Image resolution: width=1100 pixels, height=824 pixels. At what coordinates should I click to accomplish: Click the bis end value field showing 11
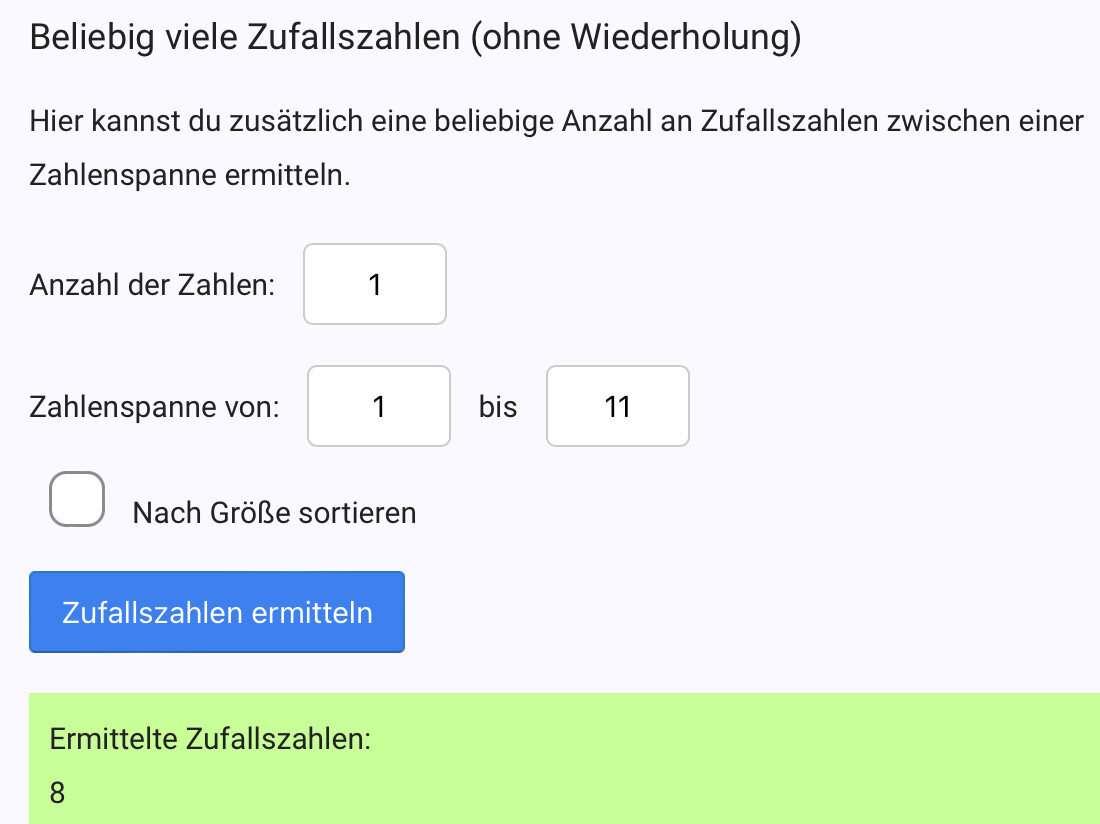618,407
